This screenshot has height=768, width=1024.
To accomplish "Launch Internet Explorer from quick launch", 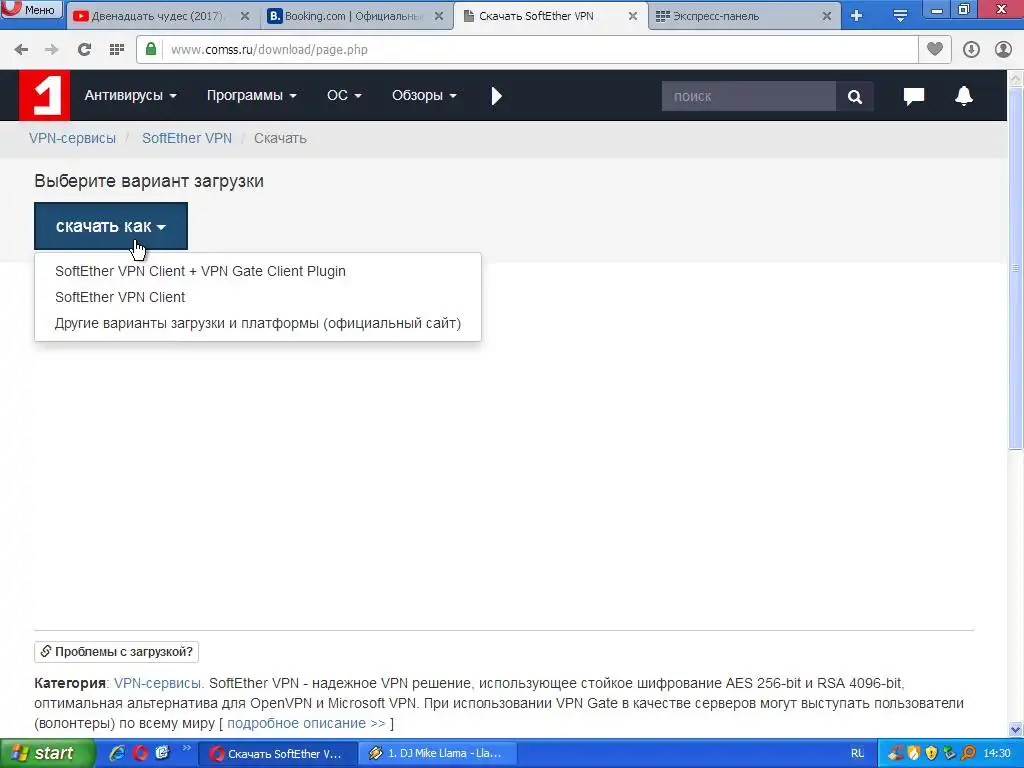I will 118,753.
